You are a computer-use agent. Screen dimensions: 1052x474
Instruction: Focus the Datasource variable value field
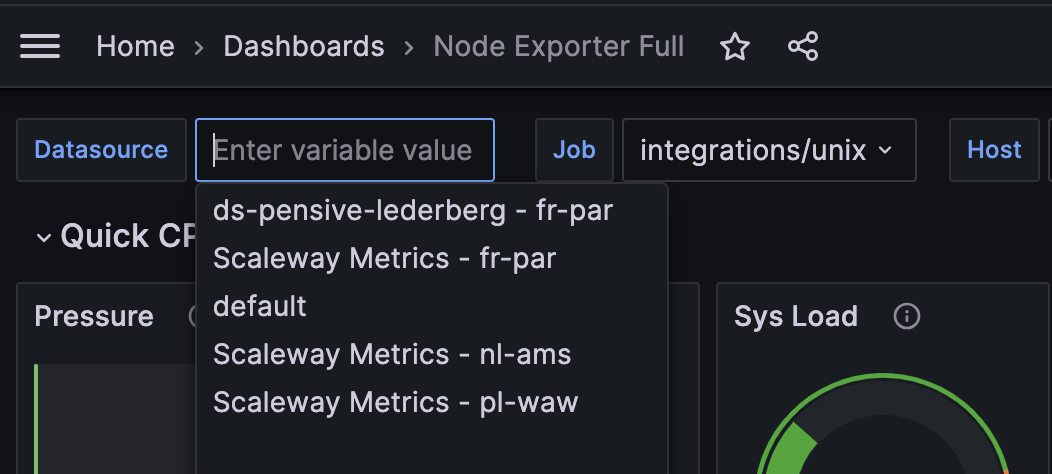(344, 150)
